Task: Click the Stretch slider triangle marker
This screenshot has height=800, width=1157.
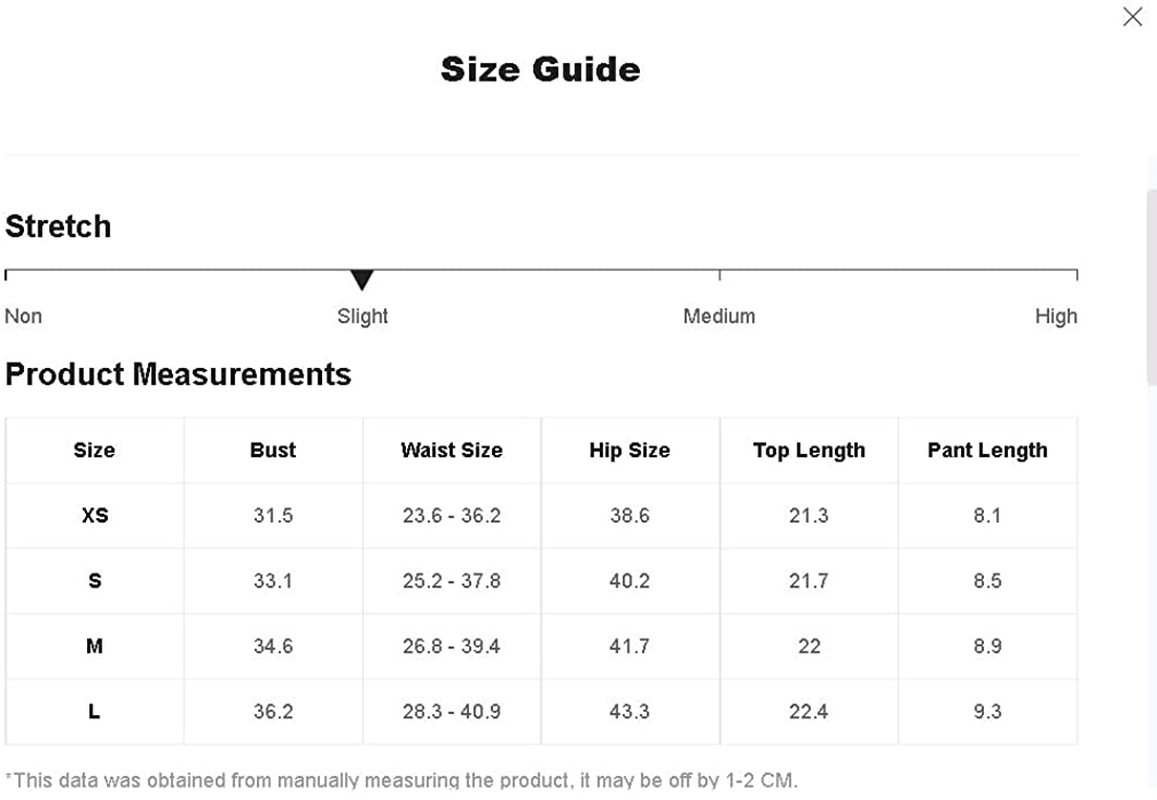Action: coord(362,280)
